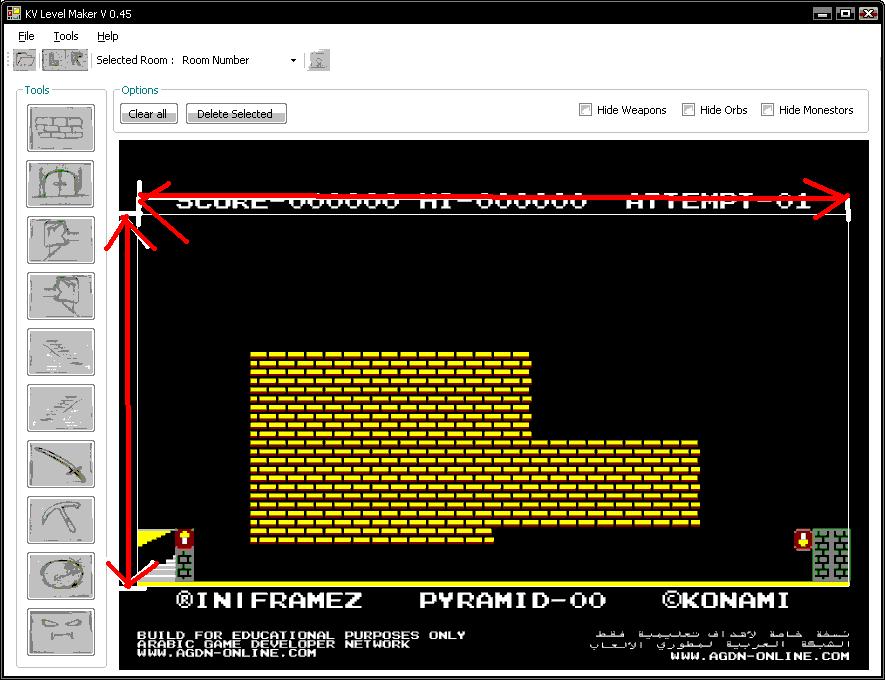Select the arched door tool

[60, 183]
